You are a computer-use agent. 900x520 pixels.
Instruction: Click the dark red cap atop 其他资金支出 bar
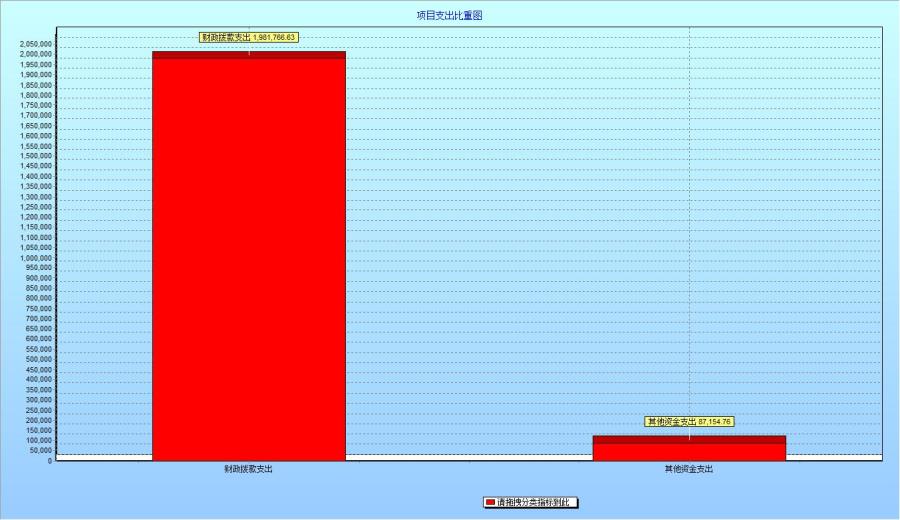click(689, 439)
